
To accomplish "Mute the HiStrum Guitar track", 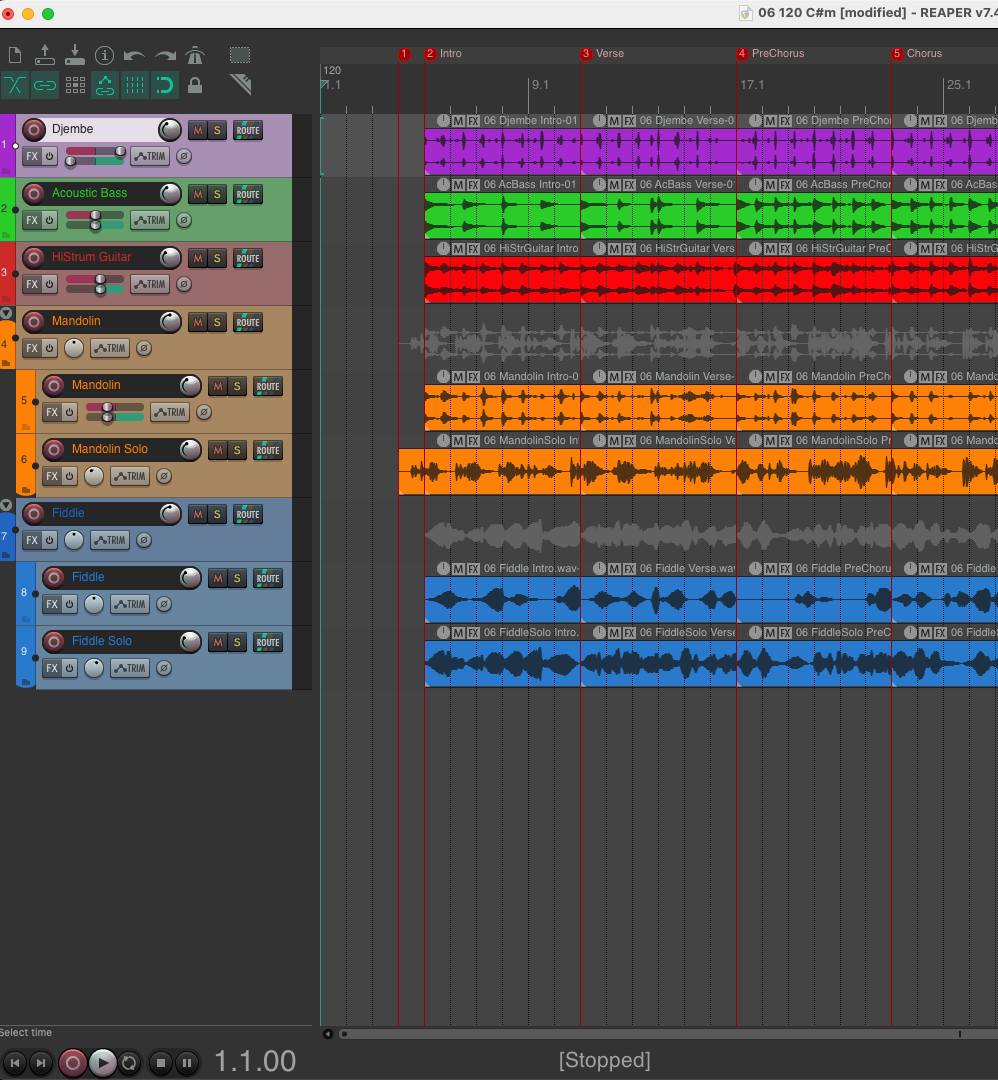I will [x=198, y=258].
